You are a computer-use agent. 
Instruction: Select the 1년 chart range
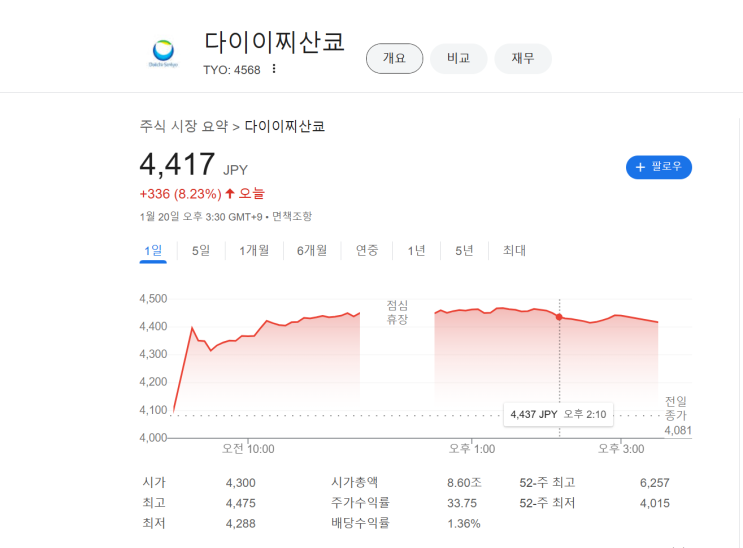pyautogui.click(x=417, y=250)
